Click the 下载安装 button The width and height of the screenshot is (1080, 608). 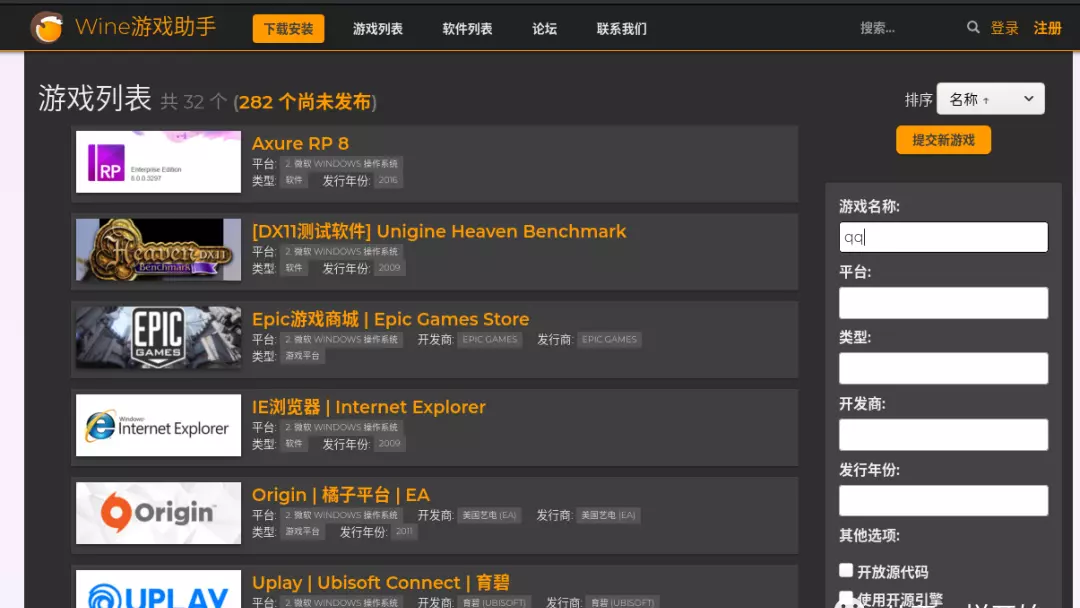coord(288,29)
